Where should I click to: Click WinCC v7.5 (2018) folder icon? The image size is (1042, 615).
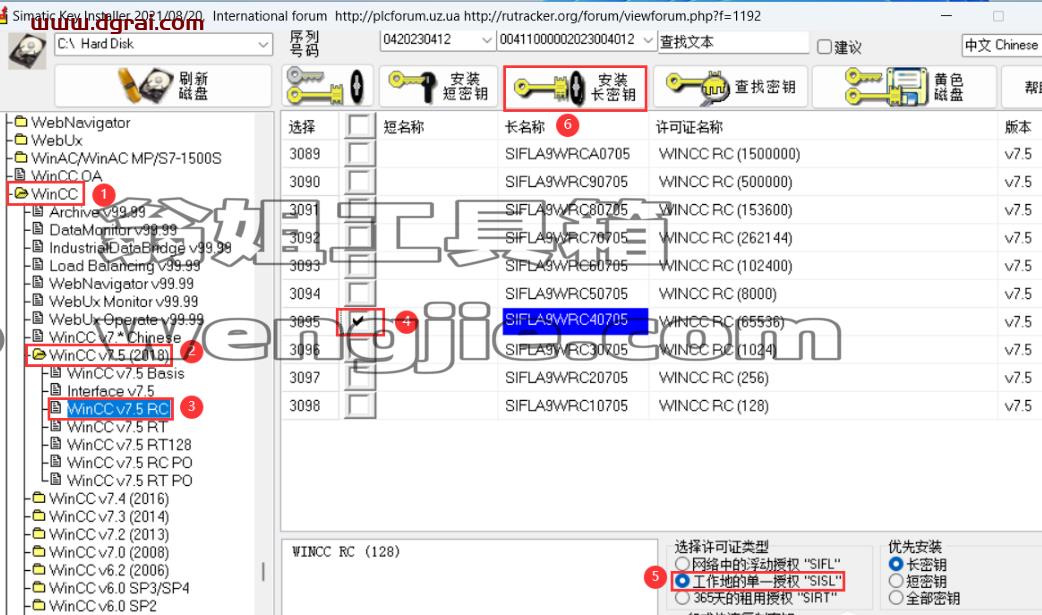[x=39, y=354]
